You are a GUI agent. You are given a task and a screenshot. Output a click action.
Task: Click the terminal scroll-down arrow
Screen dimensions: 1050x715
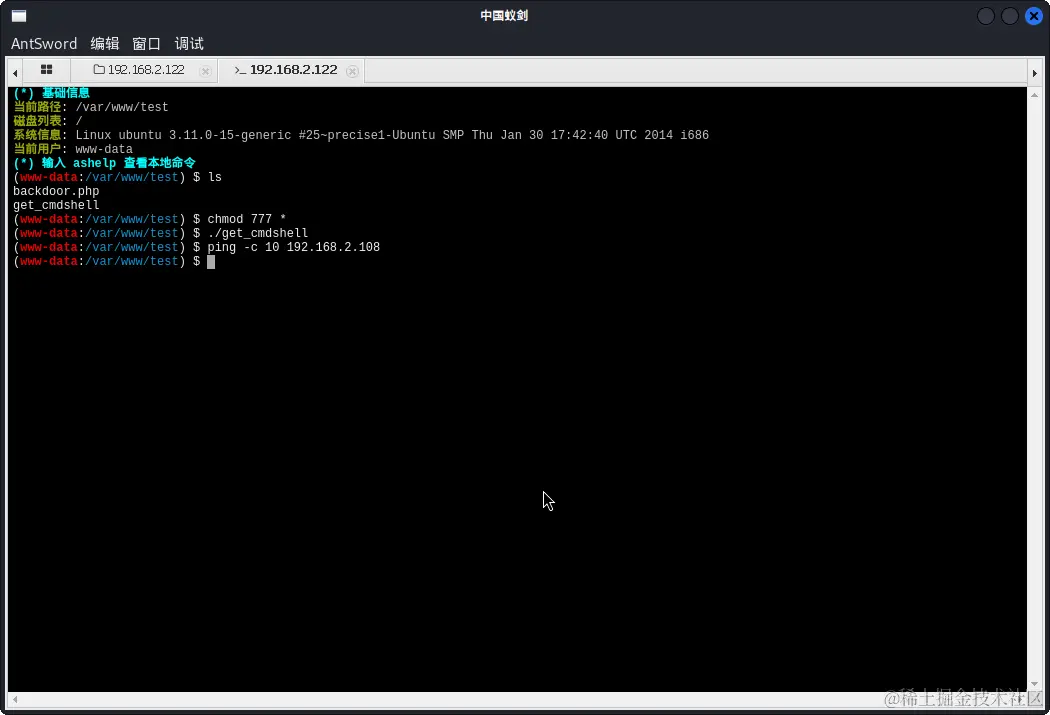click(1035, 684)
